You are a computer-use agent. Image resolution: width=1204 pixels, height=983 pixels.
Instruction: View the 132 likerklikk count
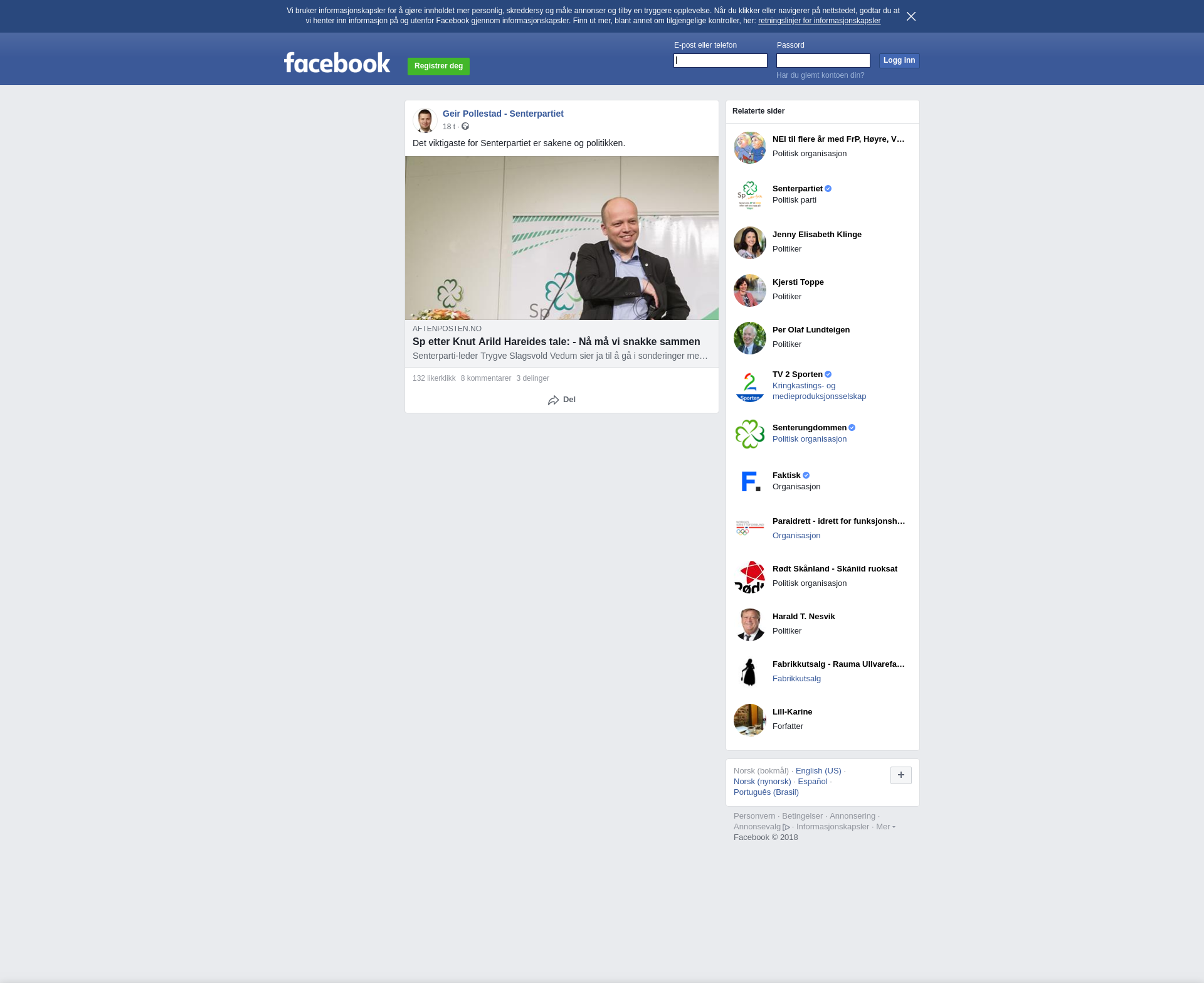434,378
